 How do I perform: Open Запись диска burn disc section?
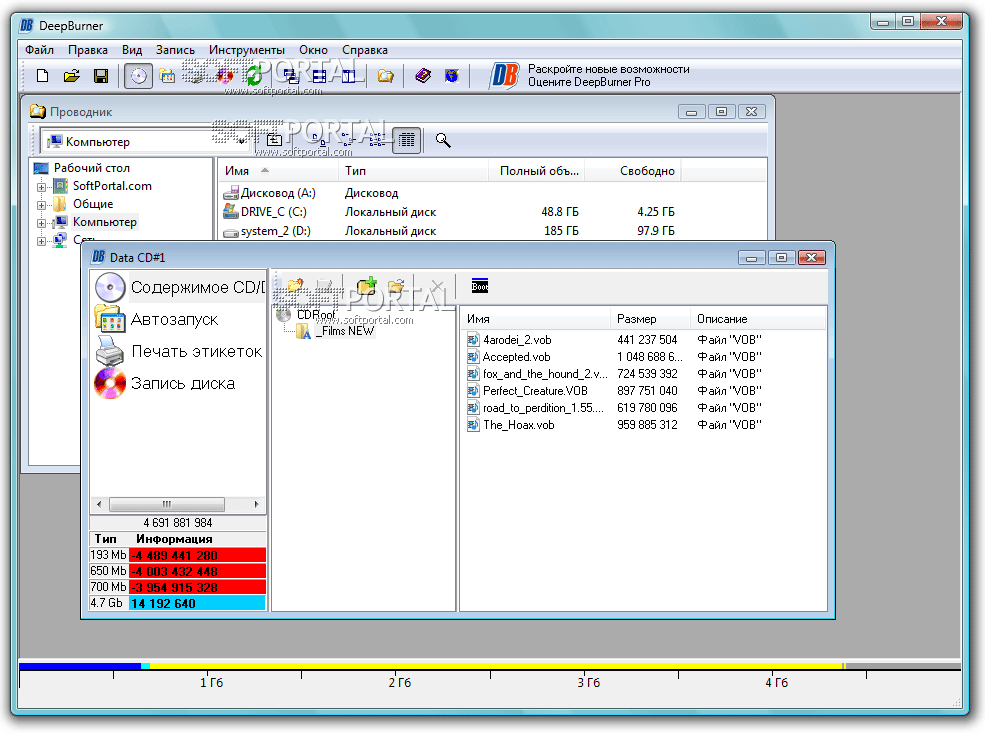coord(183,383)
